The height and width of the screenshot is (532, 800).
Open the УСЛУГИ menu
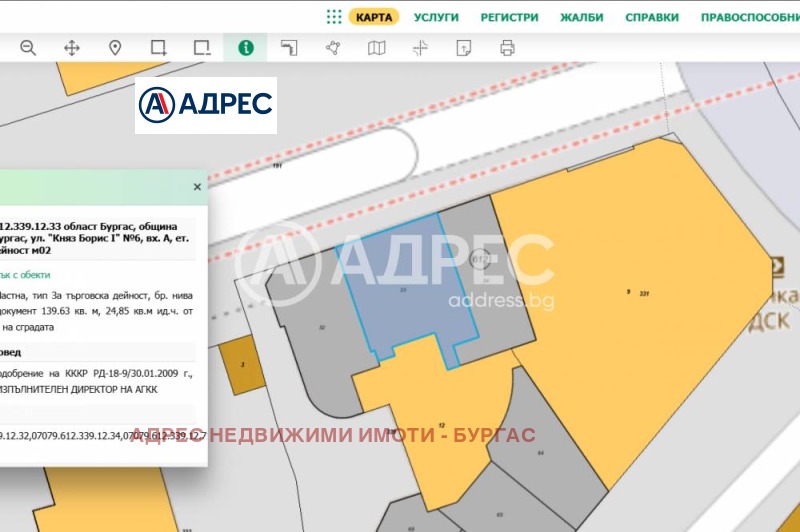[x=436, y=17]
